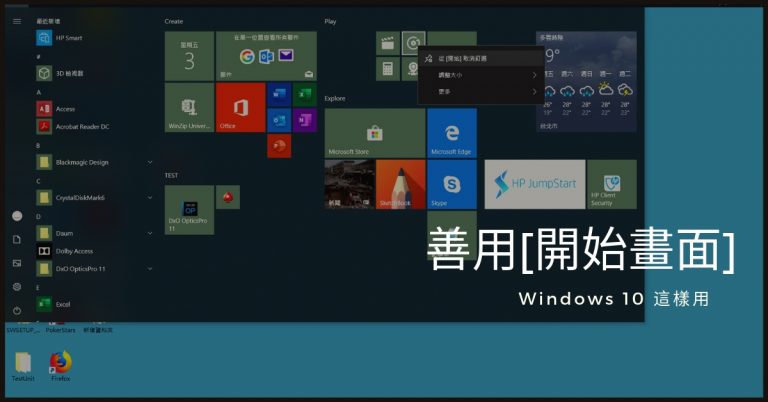Launch HP Smart from the app list
768x402 pixels.
pos(93,38)
